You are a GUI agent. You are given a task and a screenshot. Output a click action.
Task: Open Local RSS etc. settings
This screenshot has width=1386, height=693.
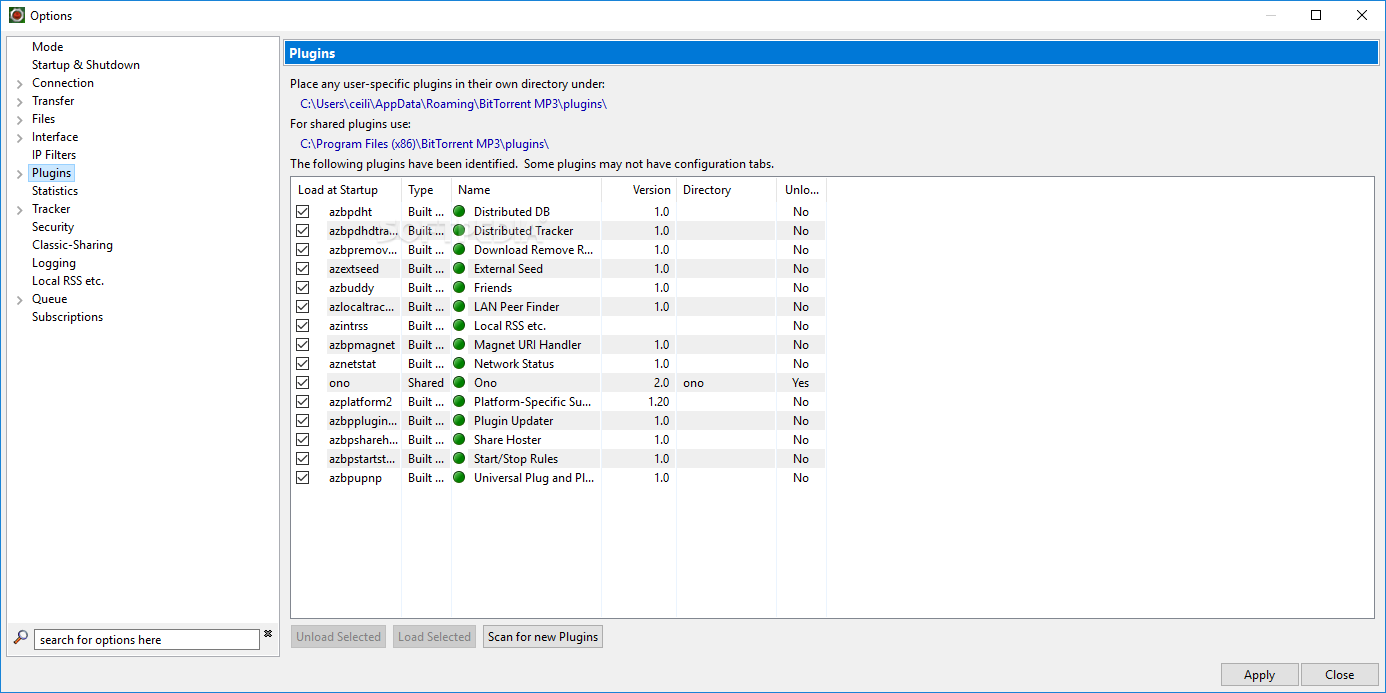(68, 281)
